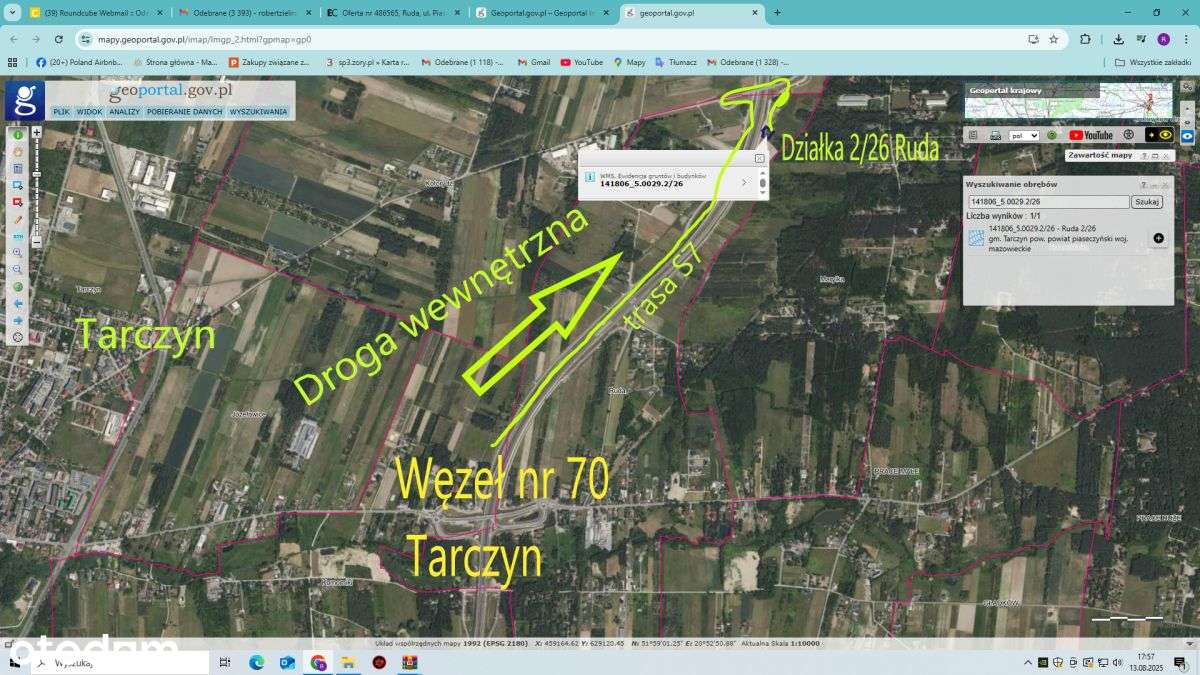Click the map zoom slider handle
The height and width of the screenshot is (675, 1200).
click(37, 174)
